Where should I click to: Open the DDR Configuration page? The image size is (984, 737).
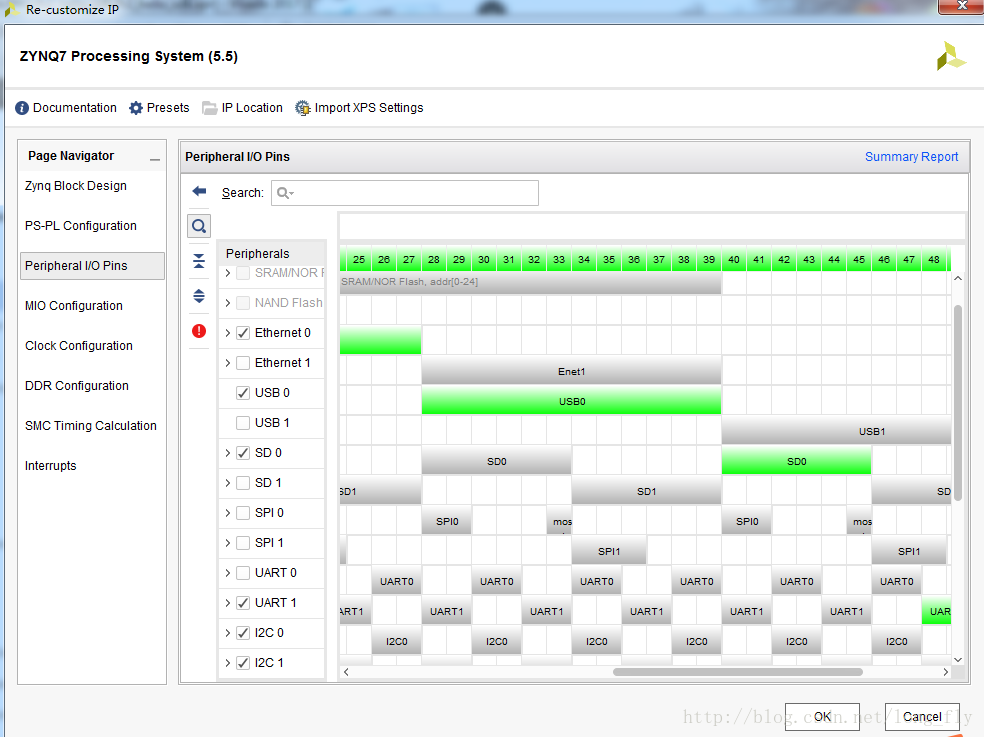(x=77, y=386)
